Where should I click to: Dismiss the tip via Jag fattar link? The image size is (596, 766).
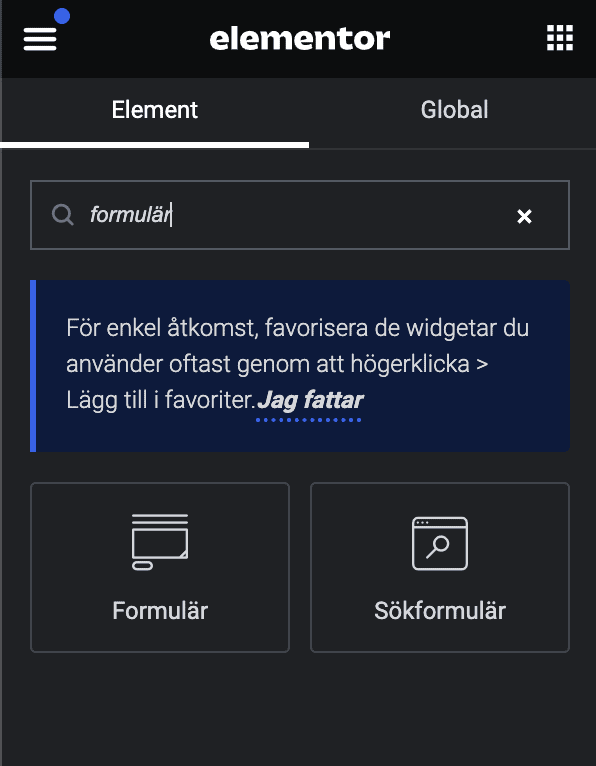pyautogui.click(x=310, y=401)
